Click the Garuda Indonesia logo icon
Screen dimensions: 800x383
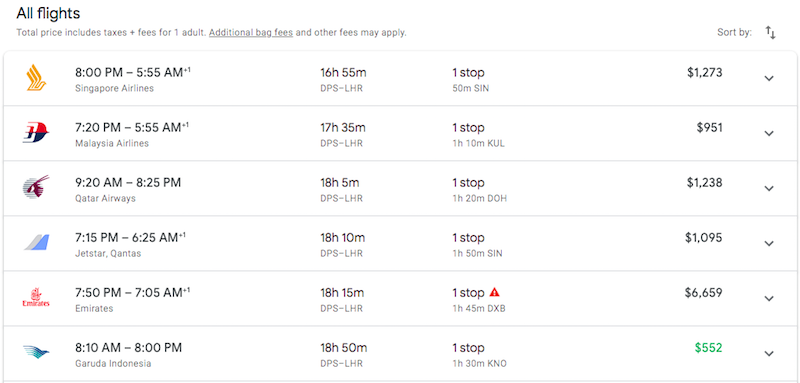pyautogui.click(x=36, y=352)
